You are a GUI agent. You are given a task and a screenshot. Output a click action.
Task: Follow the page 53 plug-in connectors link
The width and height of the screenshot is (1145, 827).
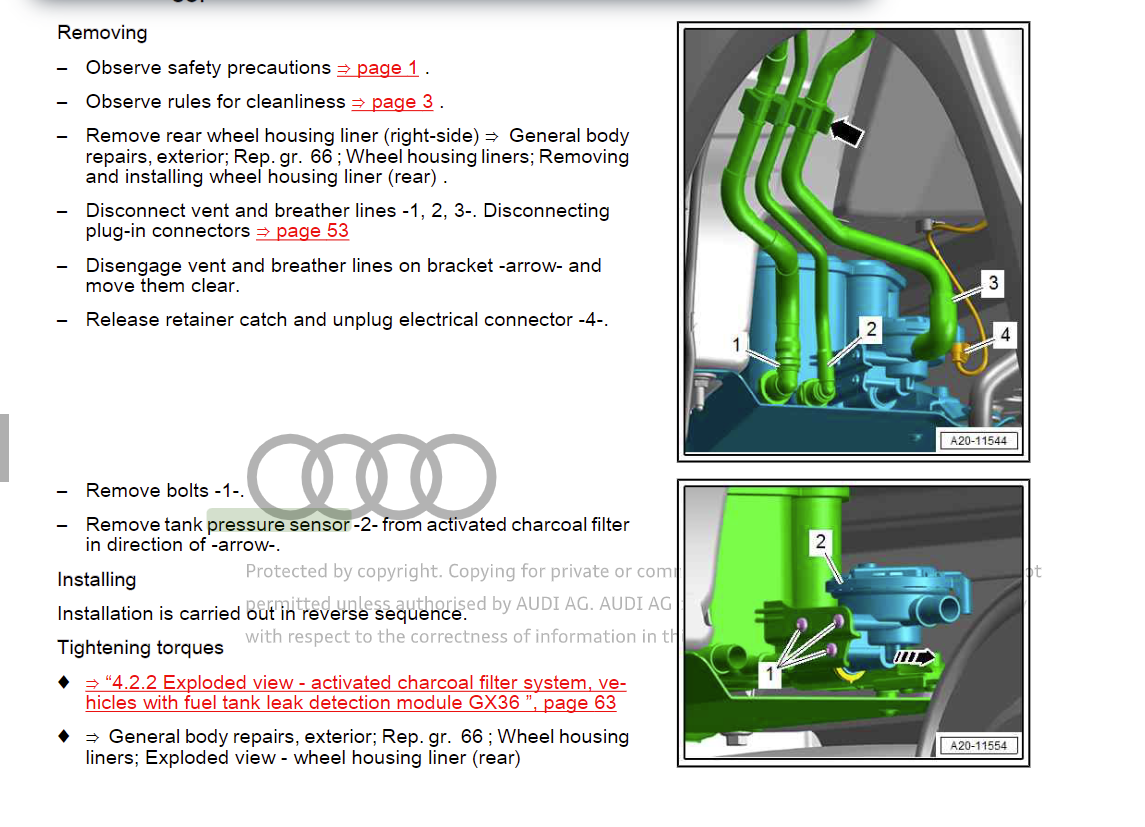[302, 231]
